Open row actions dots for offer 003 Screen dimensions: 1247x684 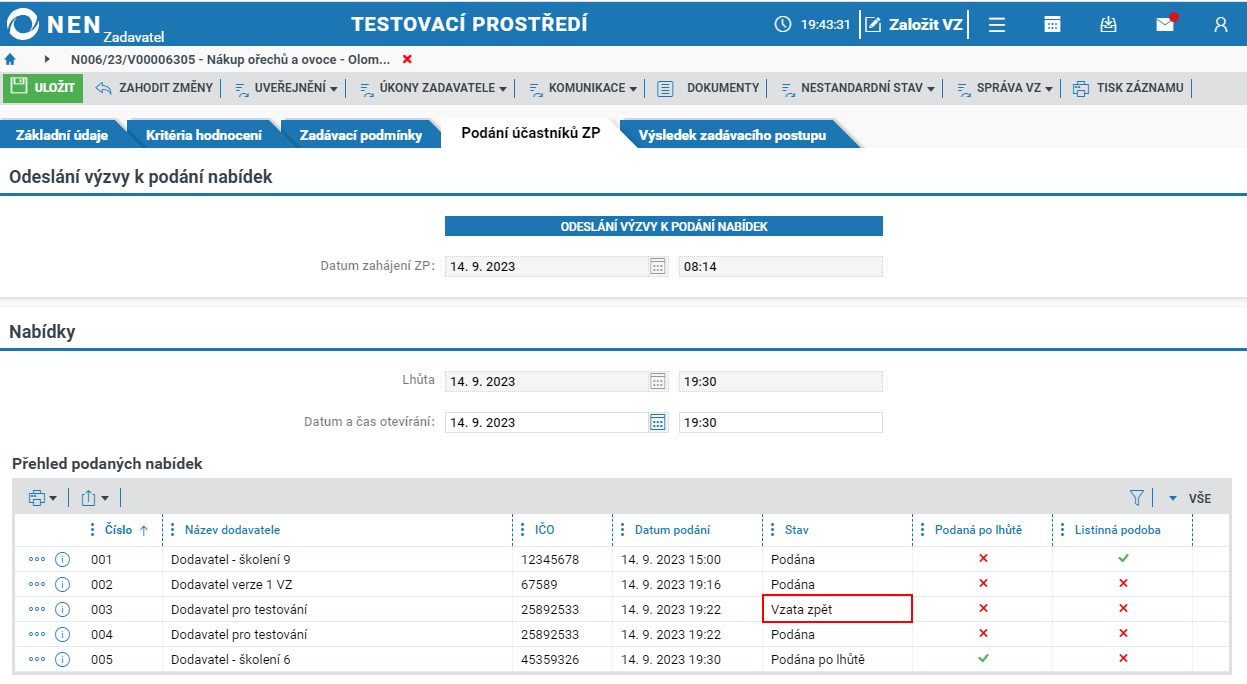pos(37,609)
